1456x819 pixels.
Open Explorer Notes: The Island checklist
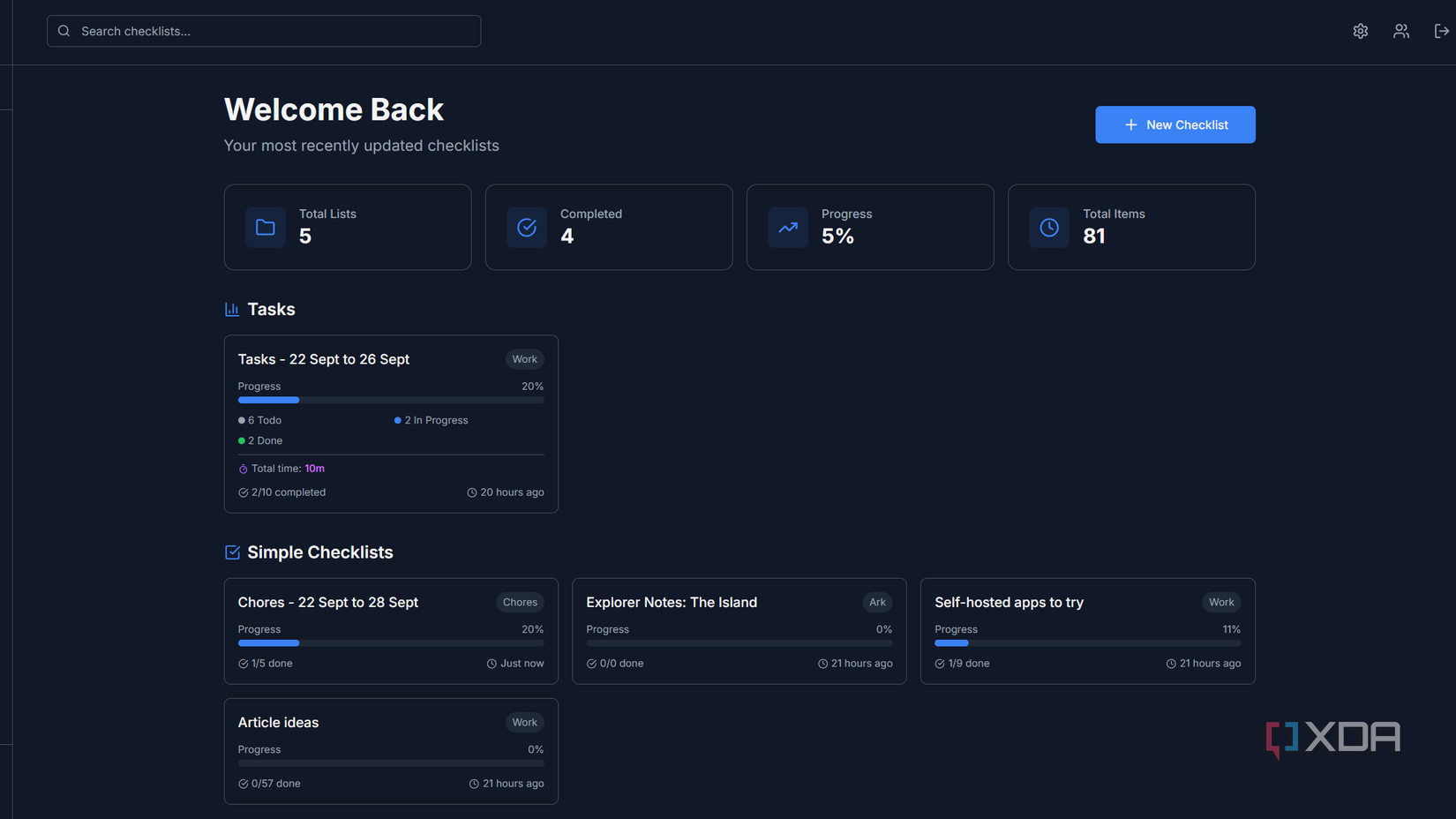click(739, 631)
